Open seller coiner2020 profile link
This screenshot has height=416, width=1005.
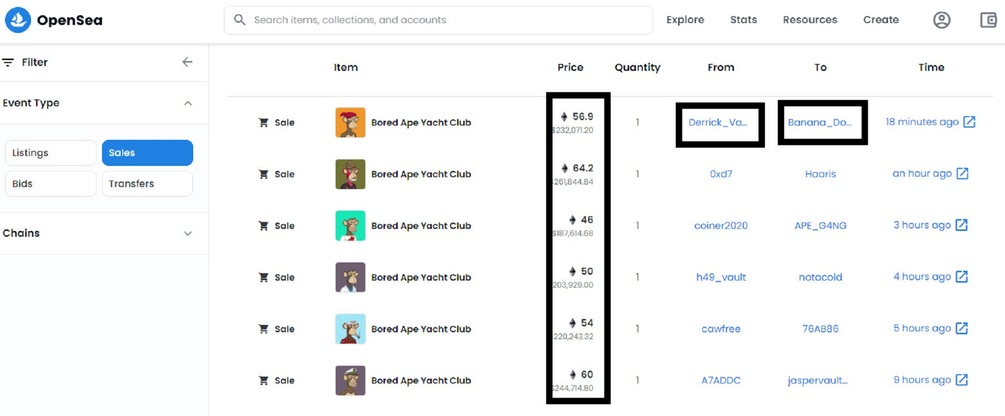point(720,225)
